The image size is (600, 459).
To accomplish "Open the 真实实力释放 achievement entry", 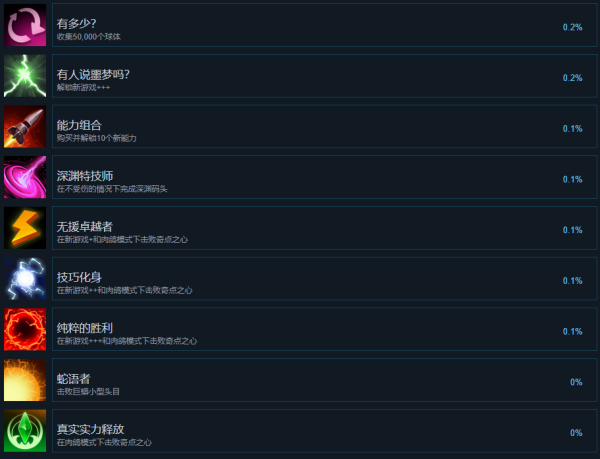I will tap(324, 431).
